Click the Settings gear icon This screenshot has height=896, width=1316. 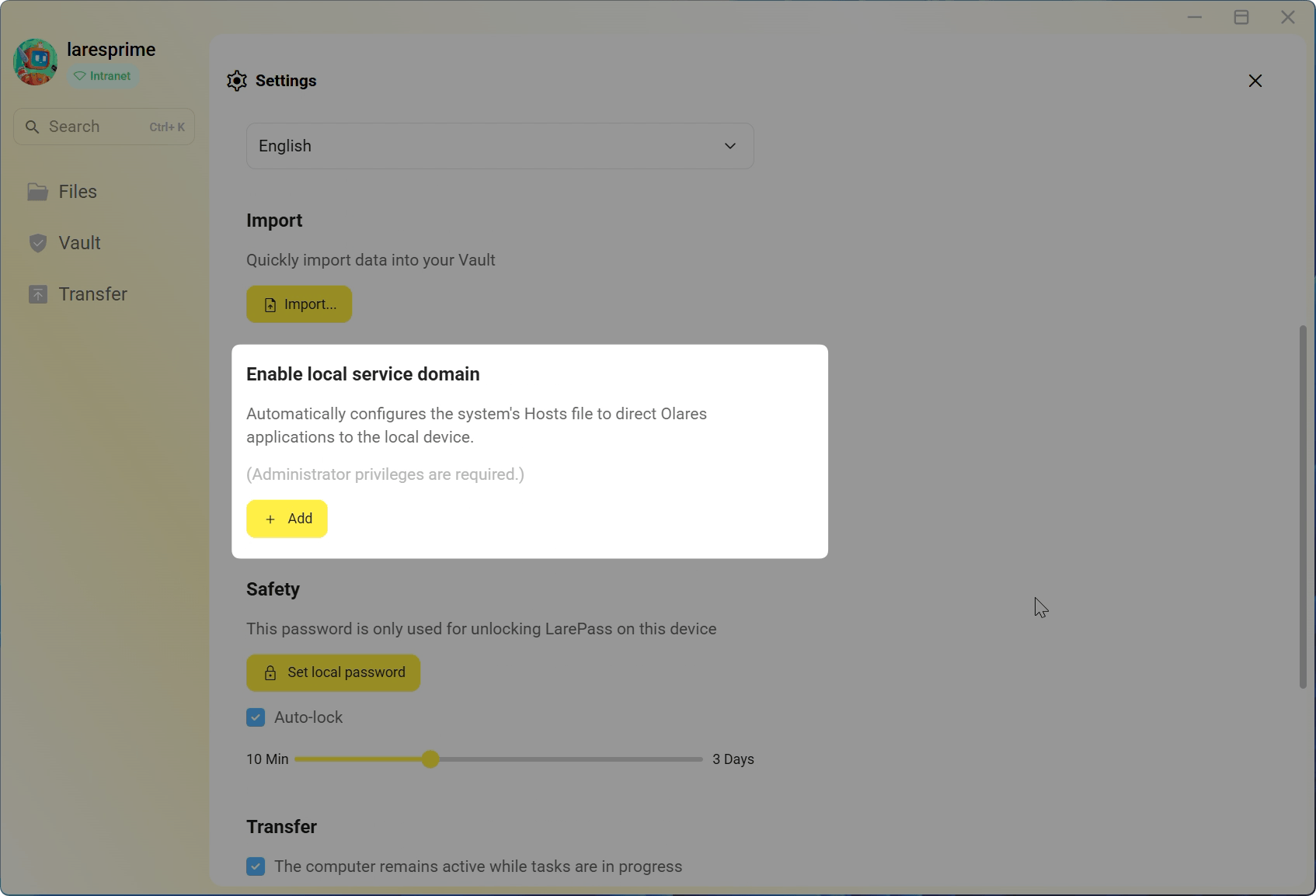pos(237,80)
